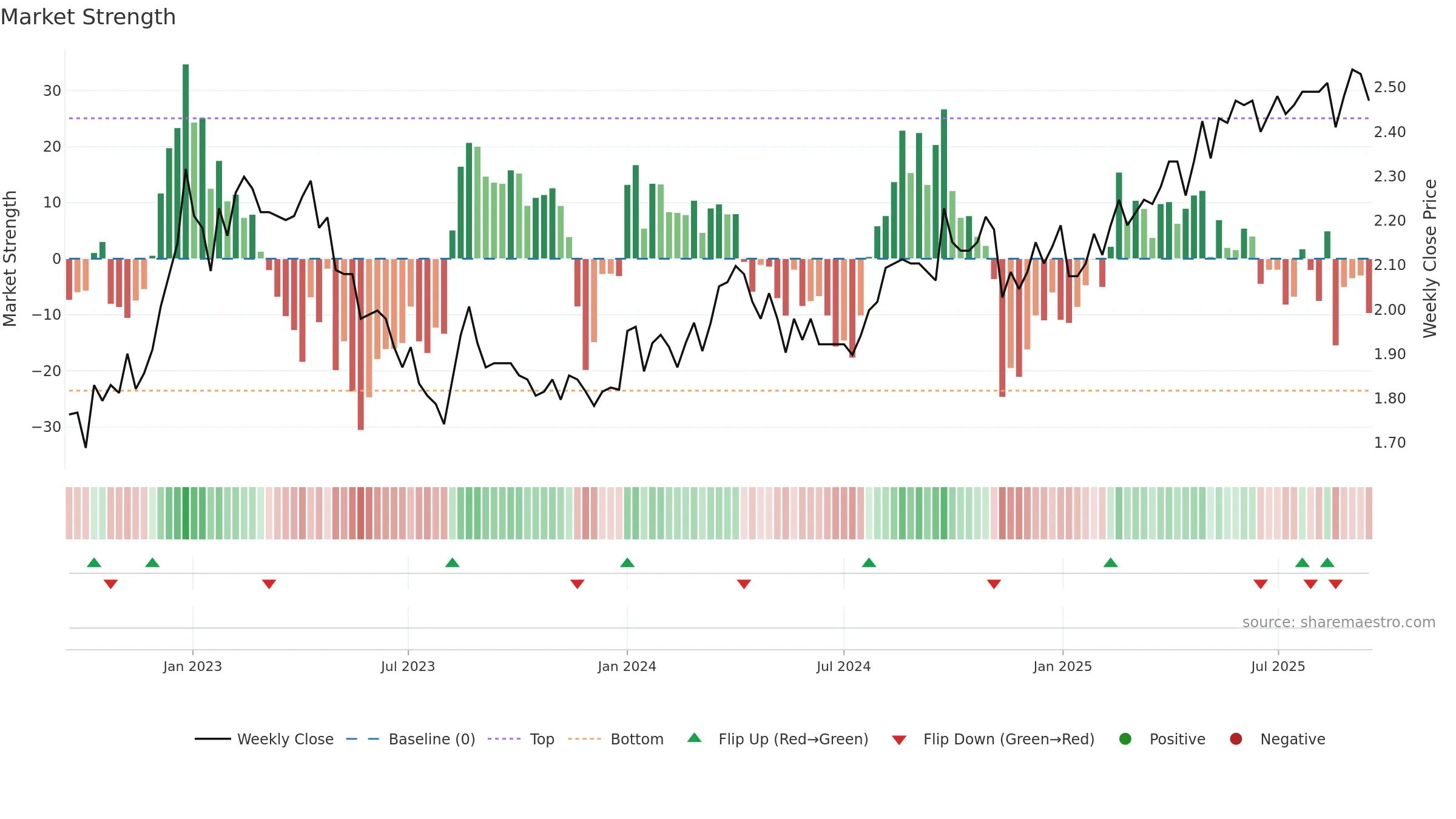Click the first green flip-up marker on the left

click(x=94, y=562)
